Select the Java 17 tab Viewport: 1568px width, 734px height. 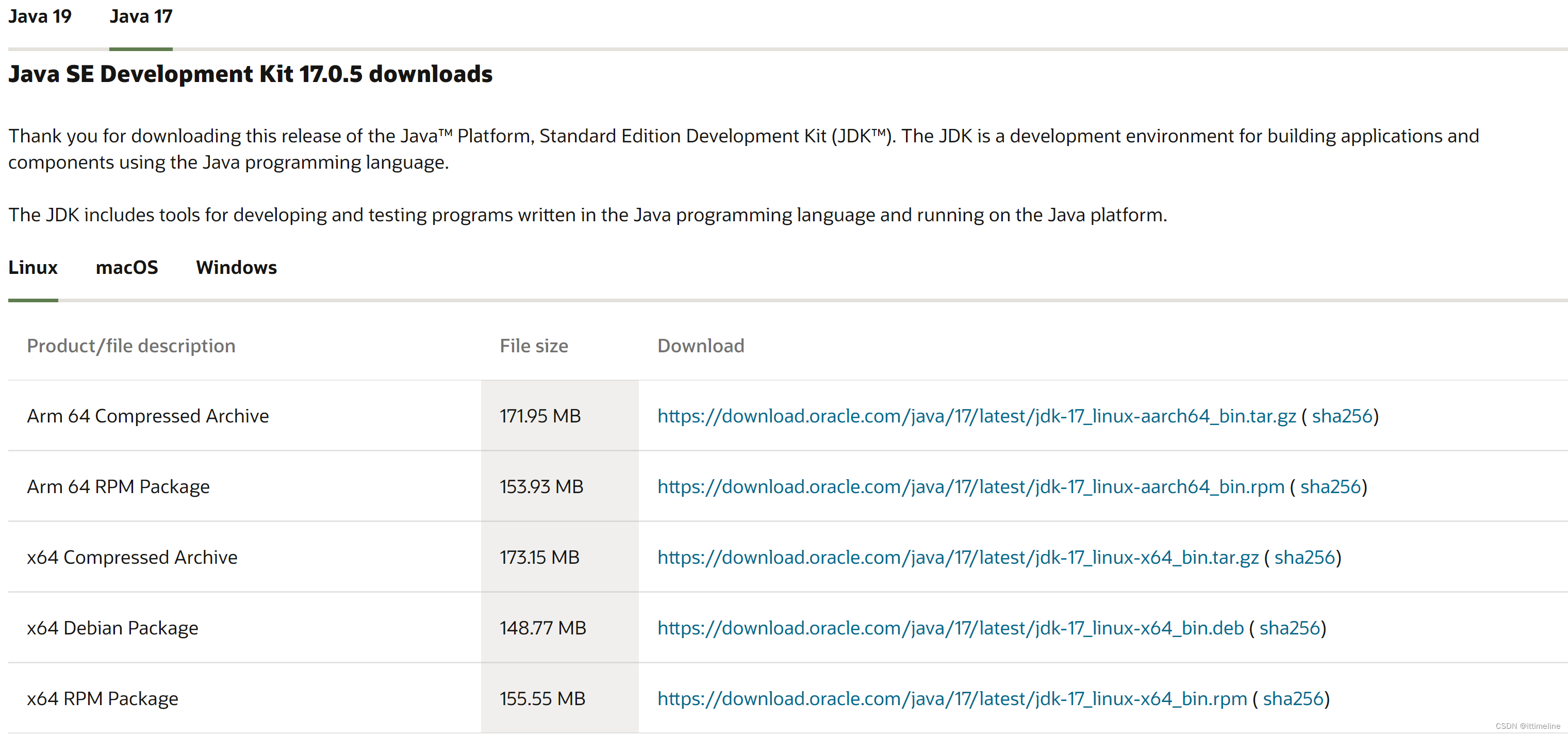[x=141, y=17]
